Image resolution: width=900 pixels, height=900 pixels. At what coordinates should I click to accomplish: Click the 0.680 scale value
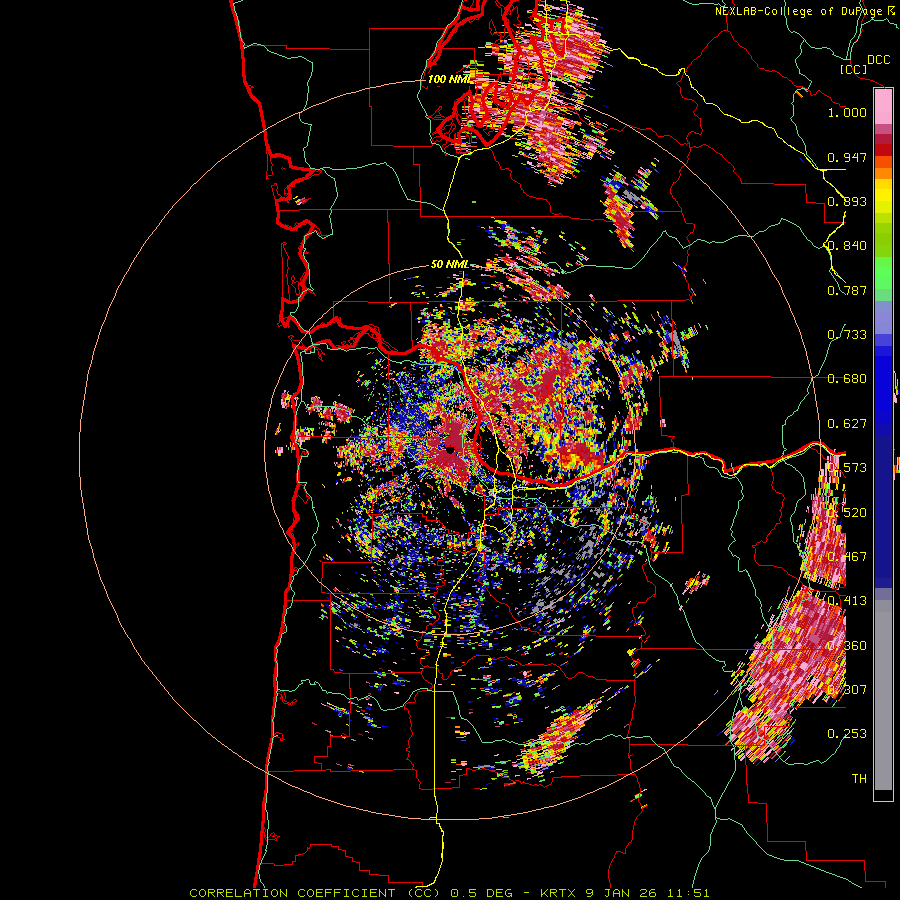pos(847,379)
